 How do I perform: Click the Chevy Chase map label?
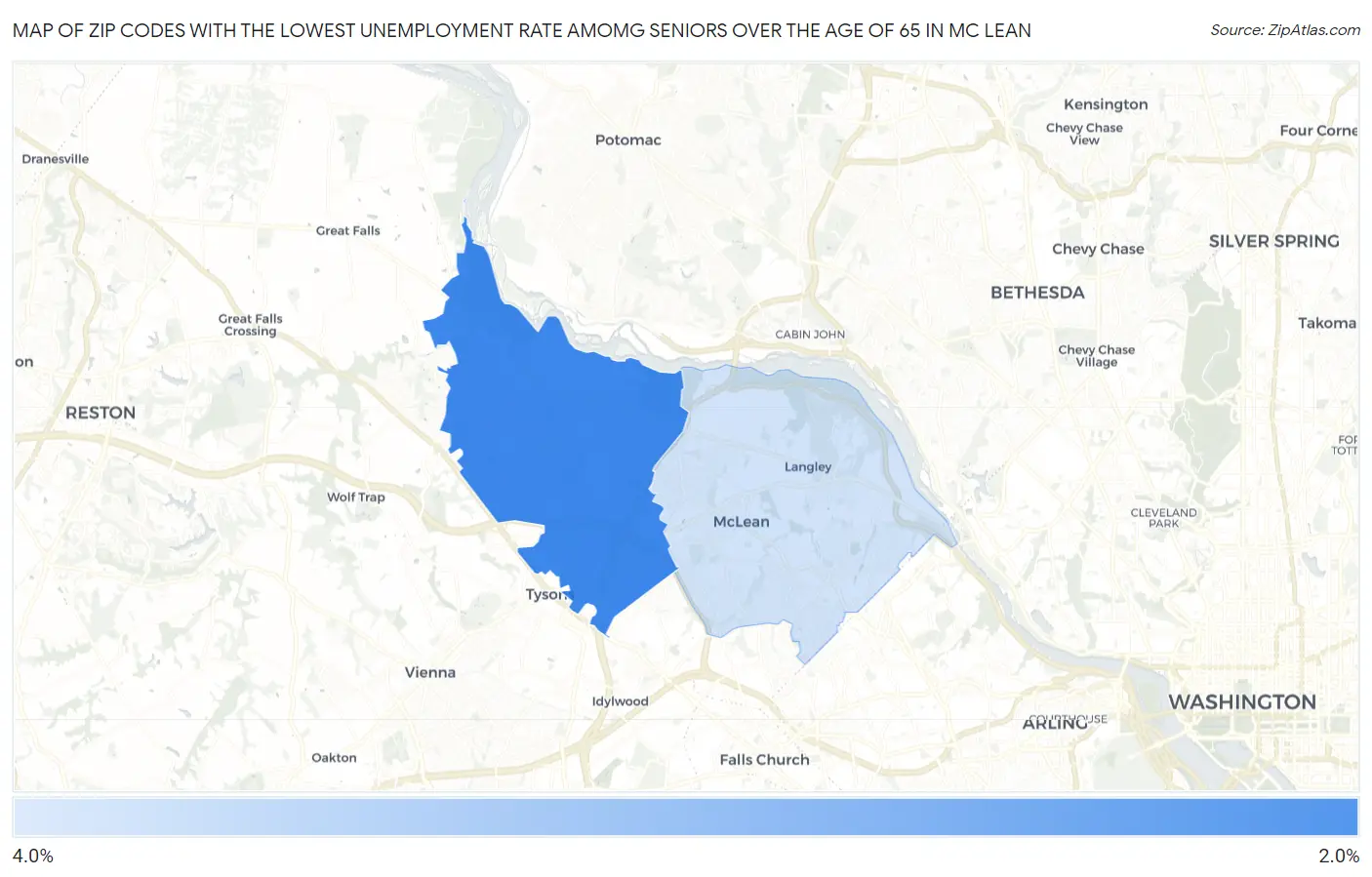coord(1098,249)
